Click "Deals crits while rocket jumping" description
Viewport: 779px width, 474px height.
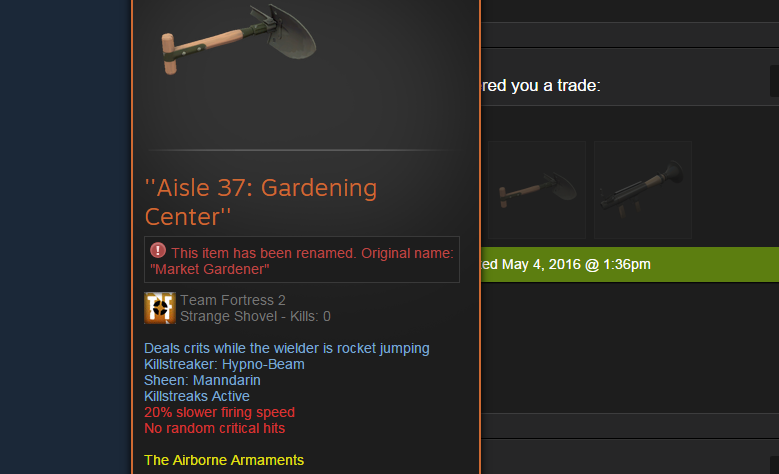[x=287, y=348]
